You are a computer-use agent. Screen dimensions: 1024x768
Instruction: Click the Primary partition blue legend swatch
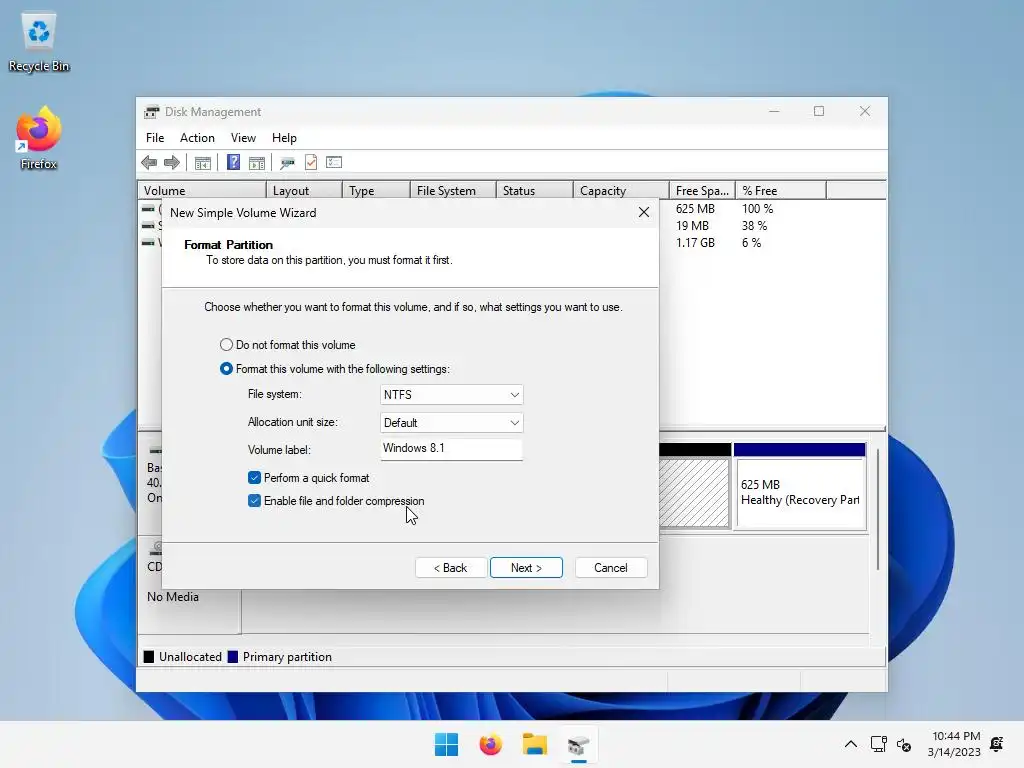[232, 657]
